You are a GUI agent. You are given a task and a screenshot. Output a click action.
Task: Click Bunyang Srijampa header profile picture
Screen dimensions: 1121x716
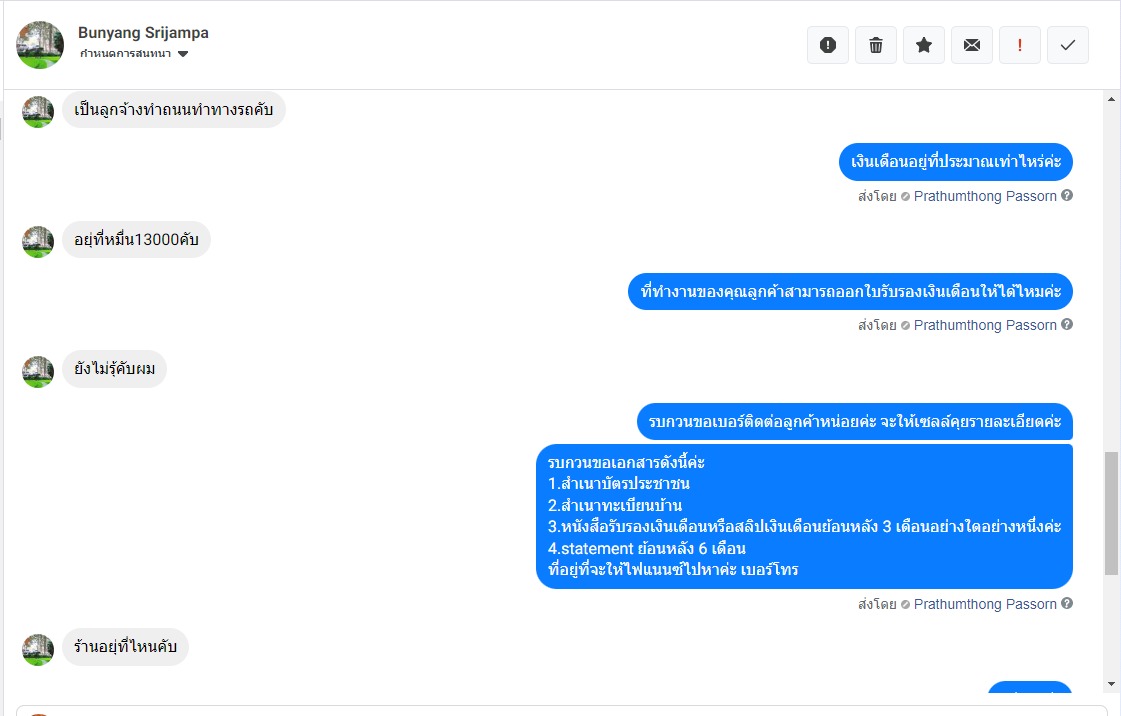(40, 45)
